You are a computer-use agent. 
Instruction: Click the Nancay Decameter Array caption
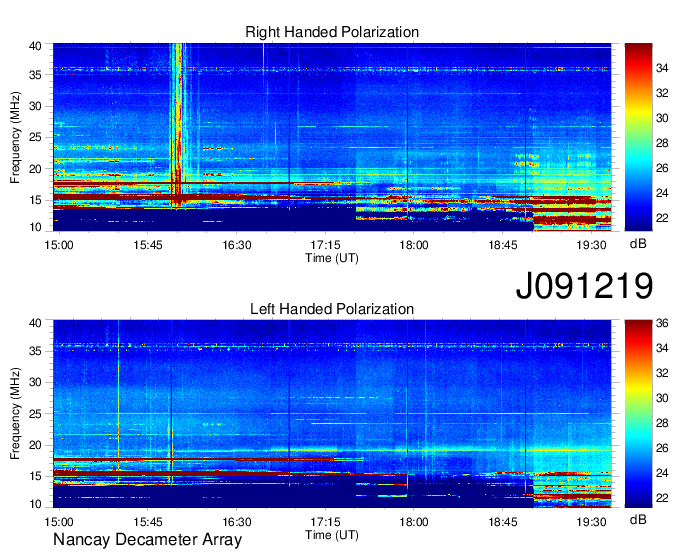pyautogui.click(x=147, y=540)
